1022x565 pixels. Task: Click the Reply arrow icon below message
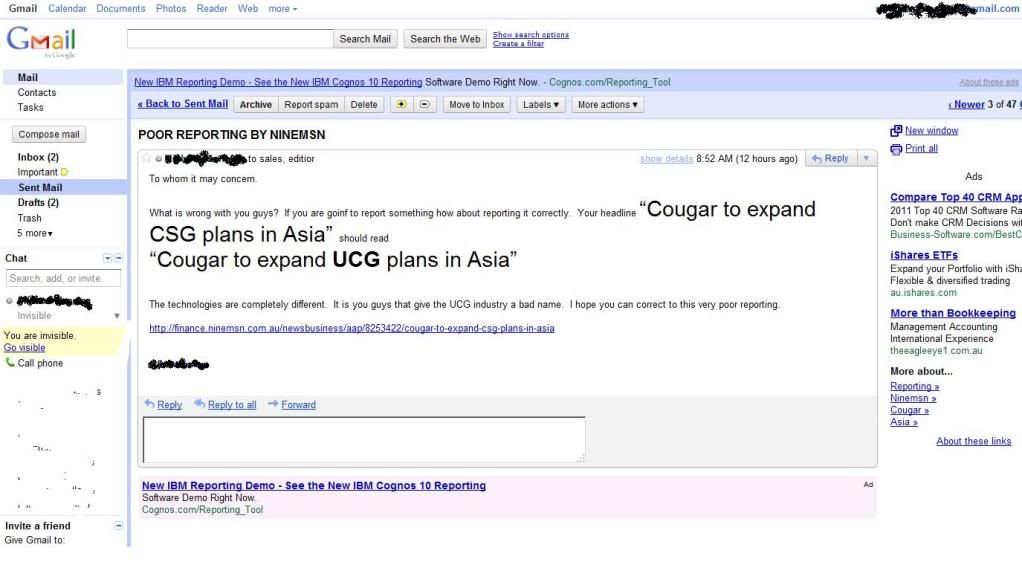tap(149, 404)
